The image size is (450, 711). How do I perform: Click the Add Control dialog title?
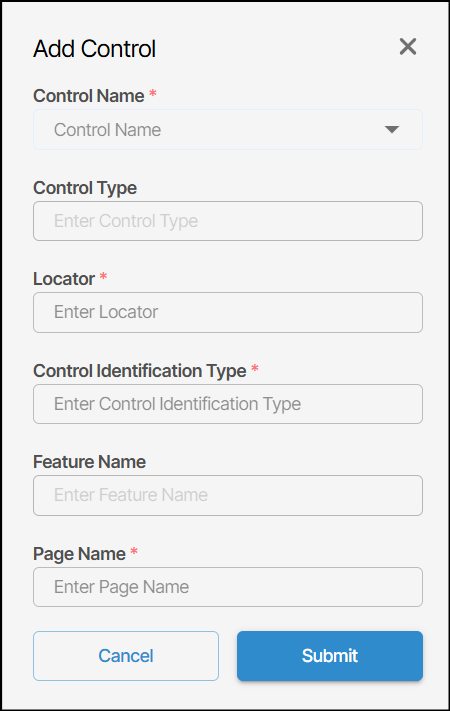pos(94,49)
